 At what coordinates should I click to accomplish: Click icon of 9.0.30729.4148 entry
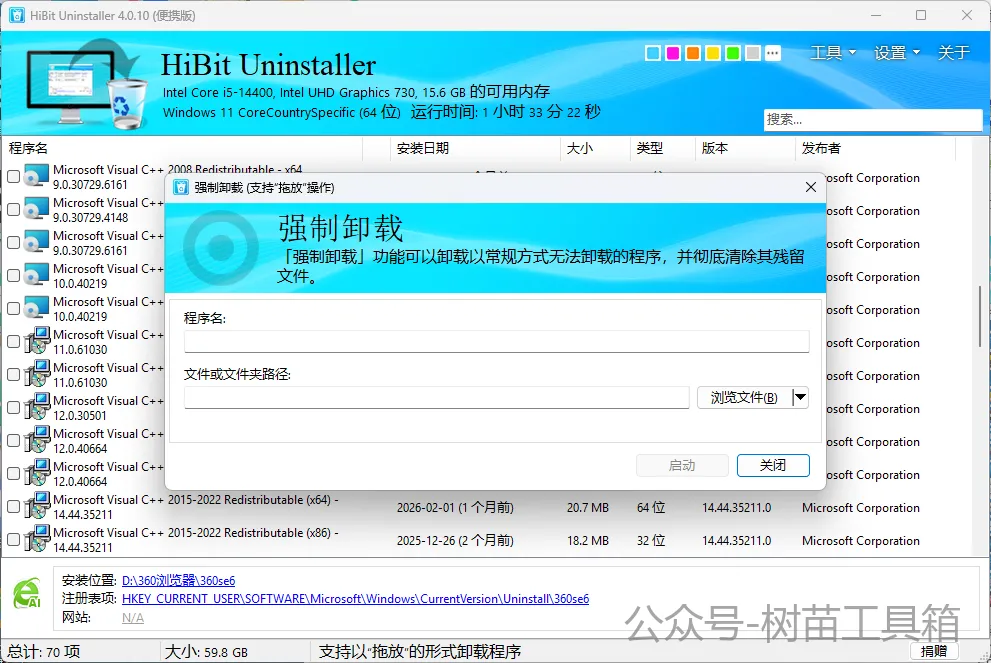tap(37, 209)
